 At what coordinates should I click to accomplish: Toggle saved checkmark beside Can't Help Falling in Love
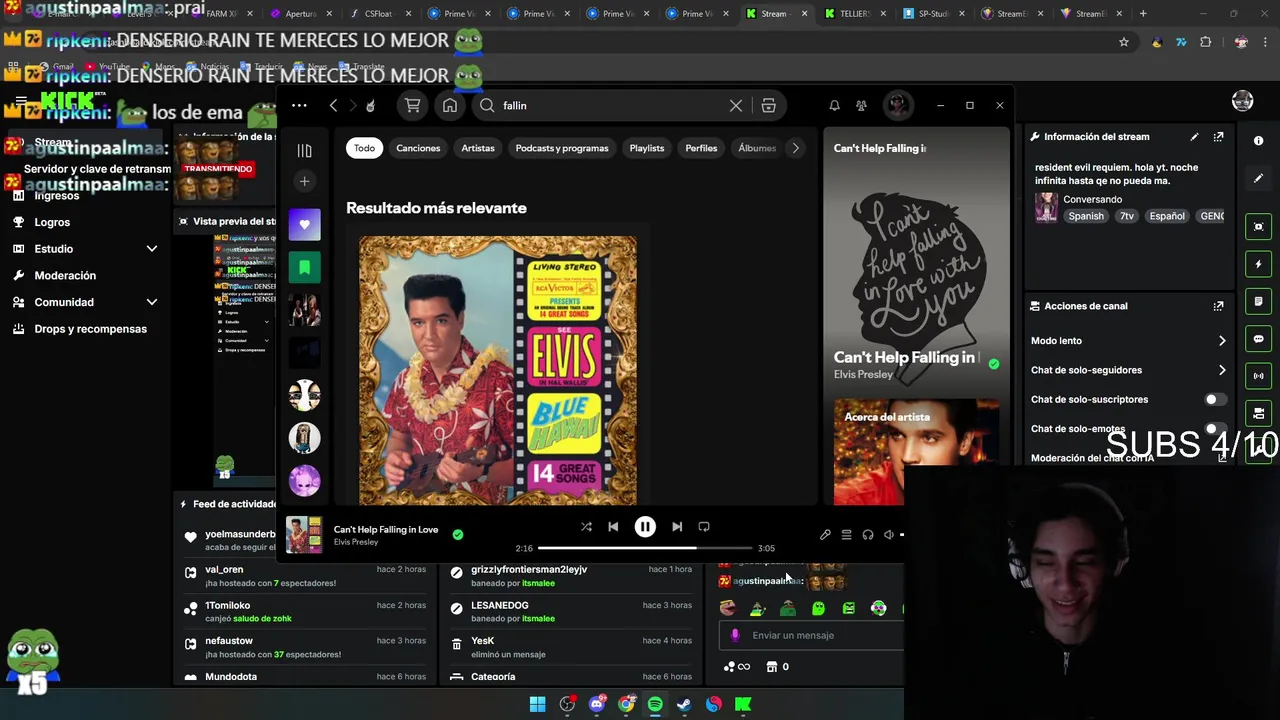458,535
